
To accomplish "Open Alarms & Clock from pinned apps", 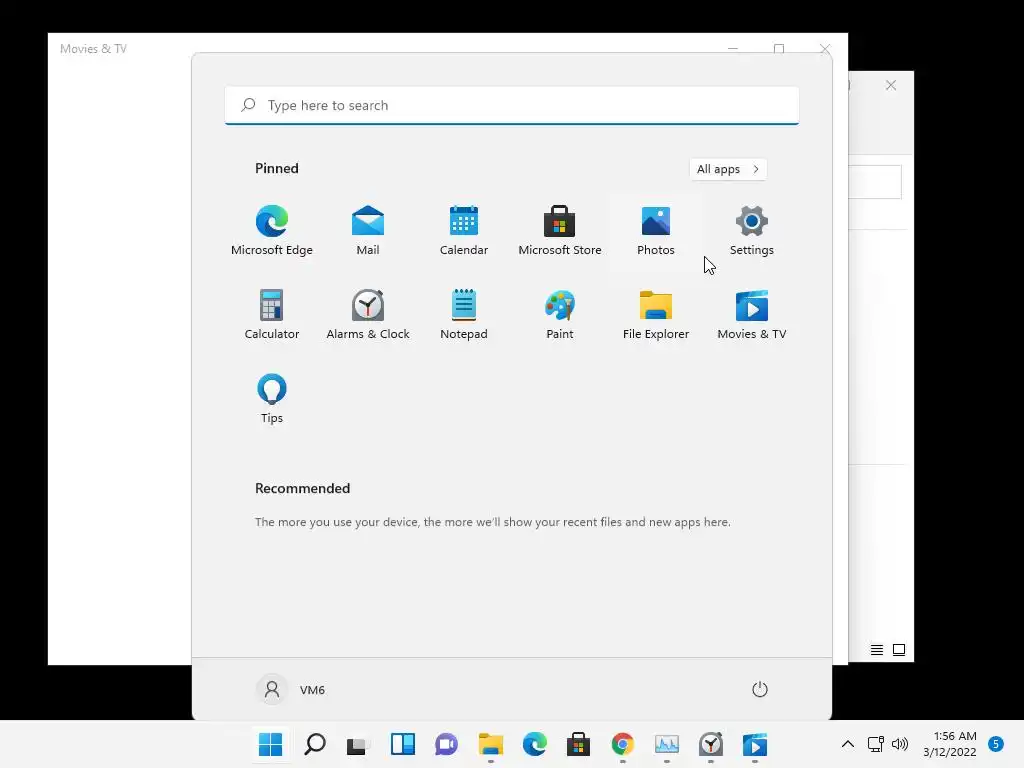I will tap(368, 314).
